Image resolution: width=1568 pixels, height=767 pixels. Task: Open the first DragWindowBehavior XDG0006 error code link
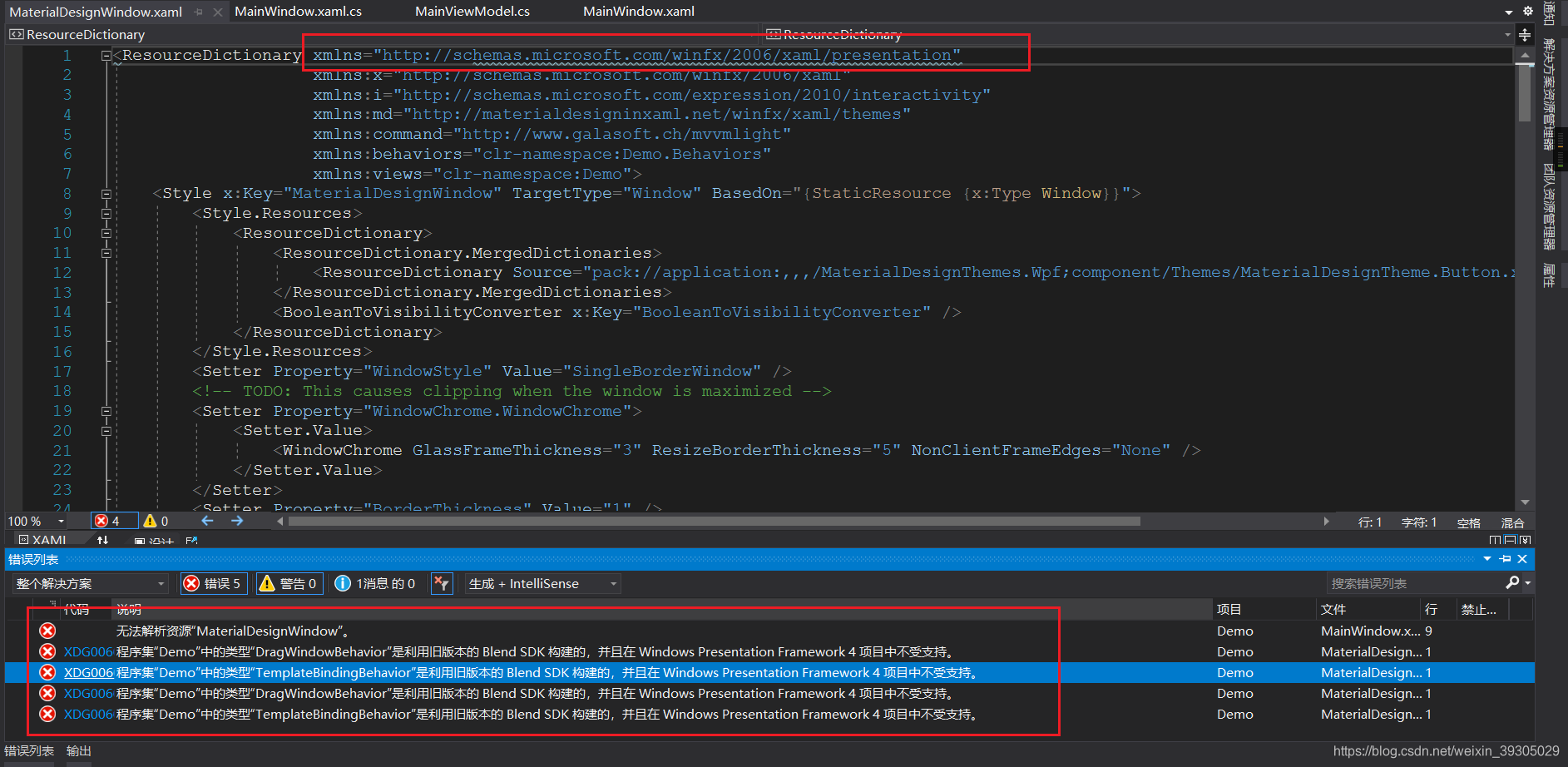point(88,651)
